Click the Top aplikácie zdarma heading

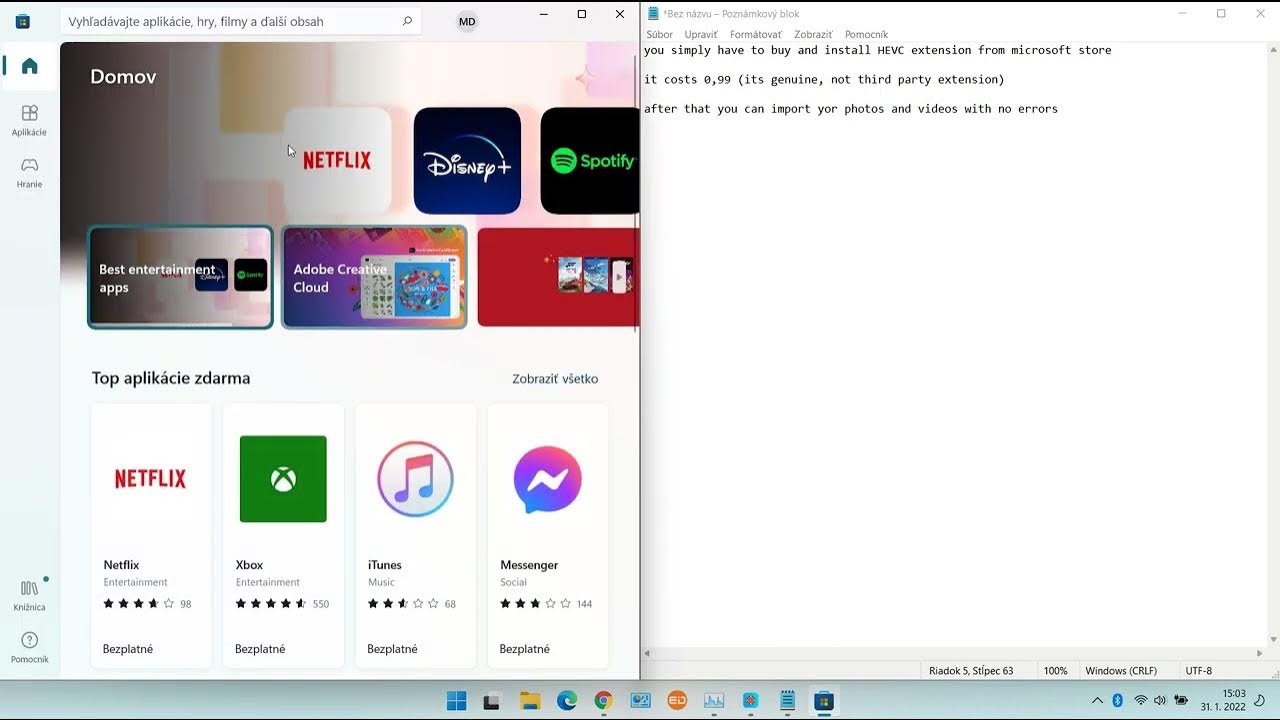(x=171, y=378)
